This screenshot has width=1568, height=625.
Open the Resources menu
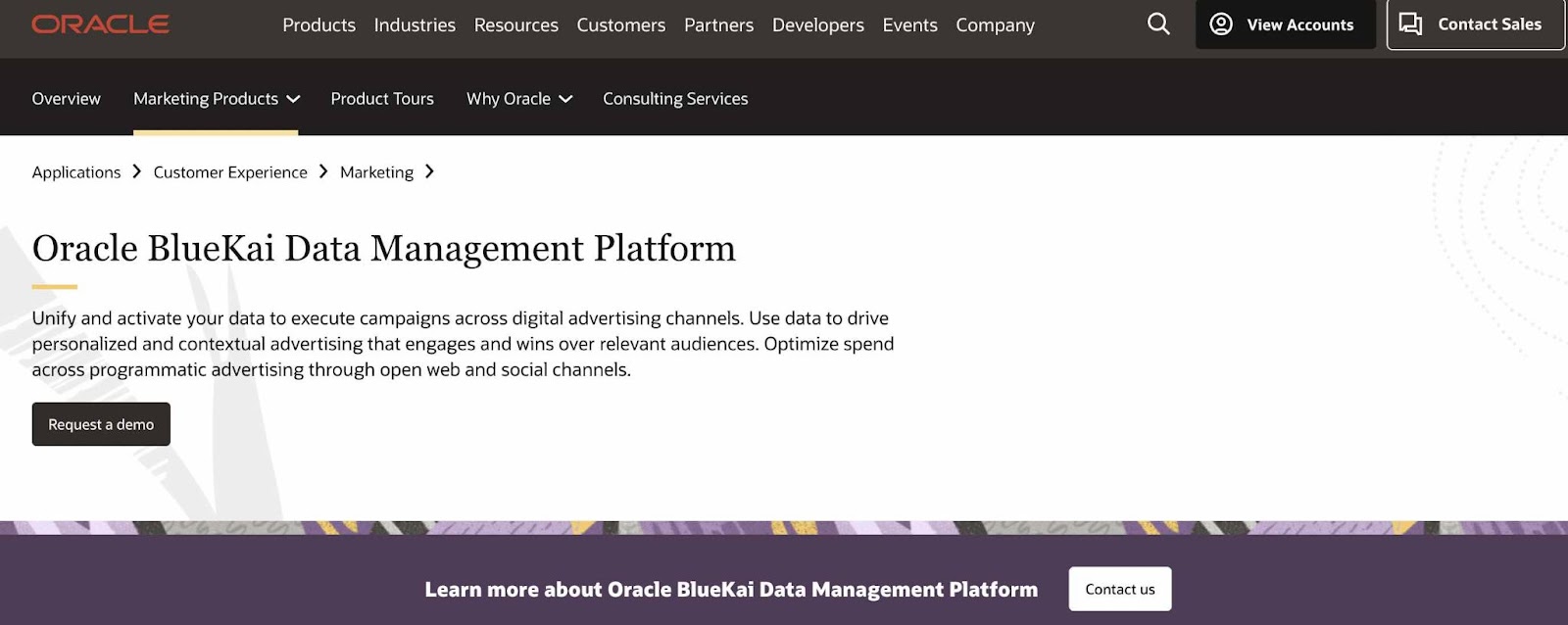[515, 24]
